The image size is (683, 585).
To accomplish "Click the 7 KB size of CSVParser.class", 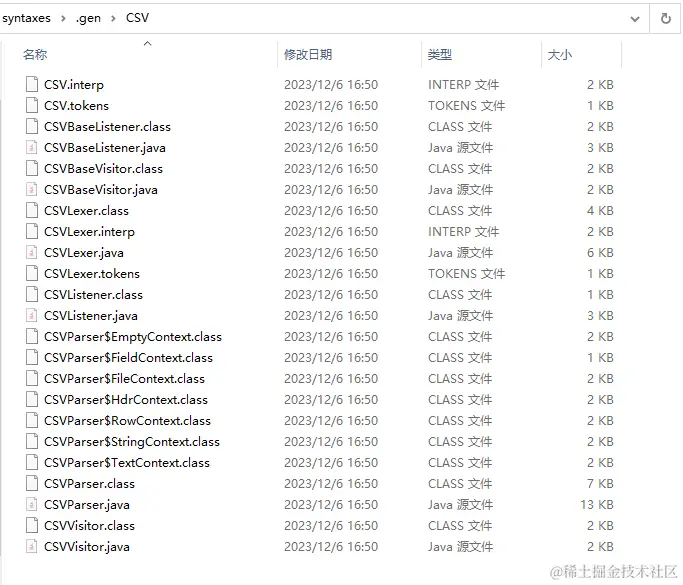I will (x=600, y=484).
